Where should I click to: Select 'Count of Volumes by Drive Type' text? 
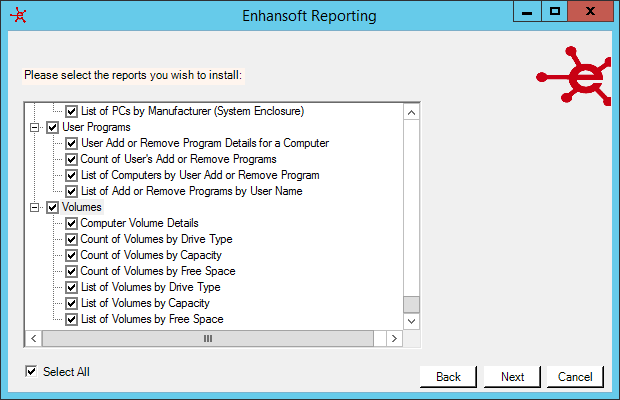157,239
